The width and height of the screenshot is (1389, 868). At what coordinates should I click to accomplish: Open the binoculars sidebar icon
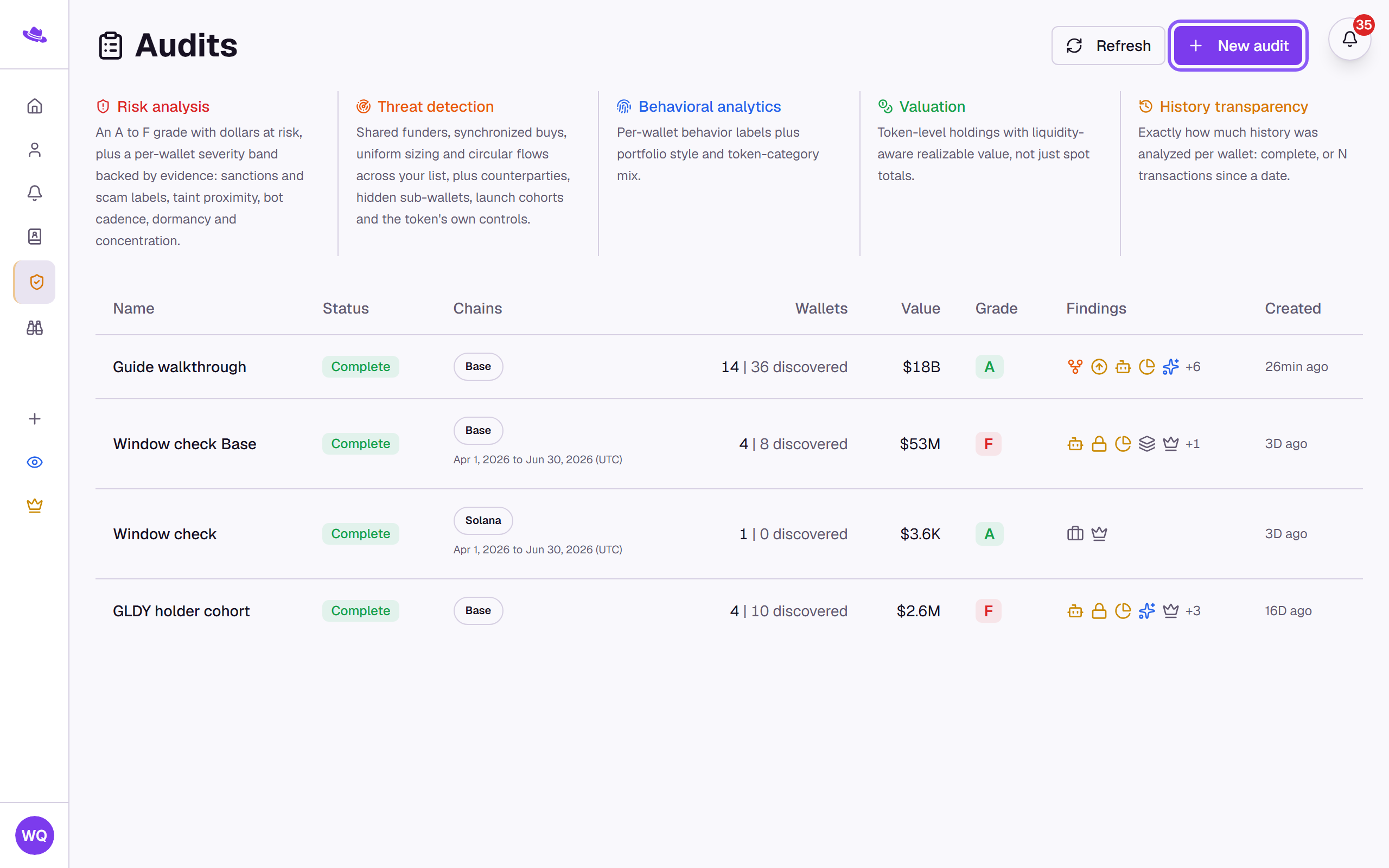(x=34, y=328)
